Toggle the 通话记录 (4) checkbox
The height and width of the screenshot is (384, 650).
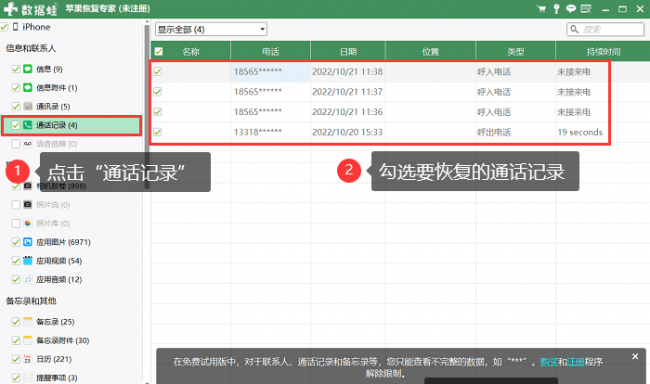pyautogui.click(x=16, y=125)
